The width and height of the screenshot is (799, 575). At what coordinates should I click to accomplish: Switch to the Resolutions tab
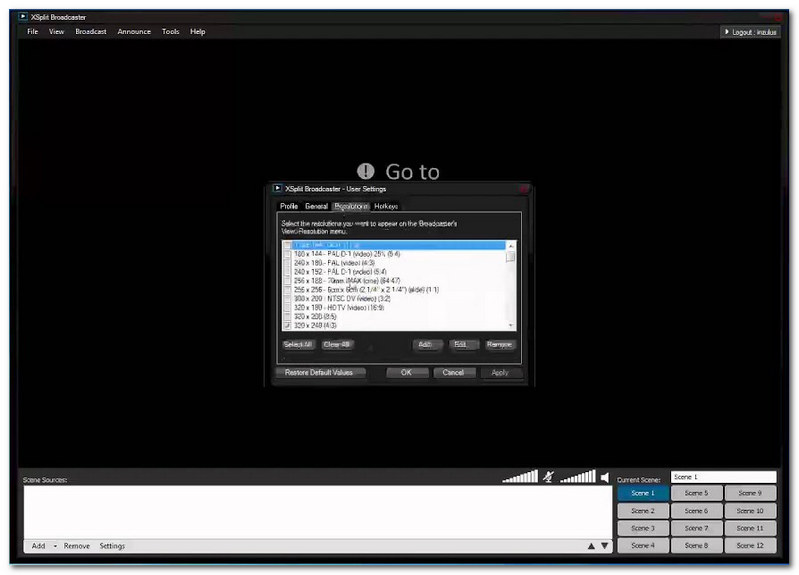351,206
